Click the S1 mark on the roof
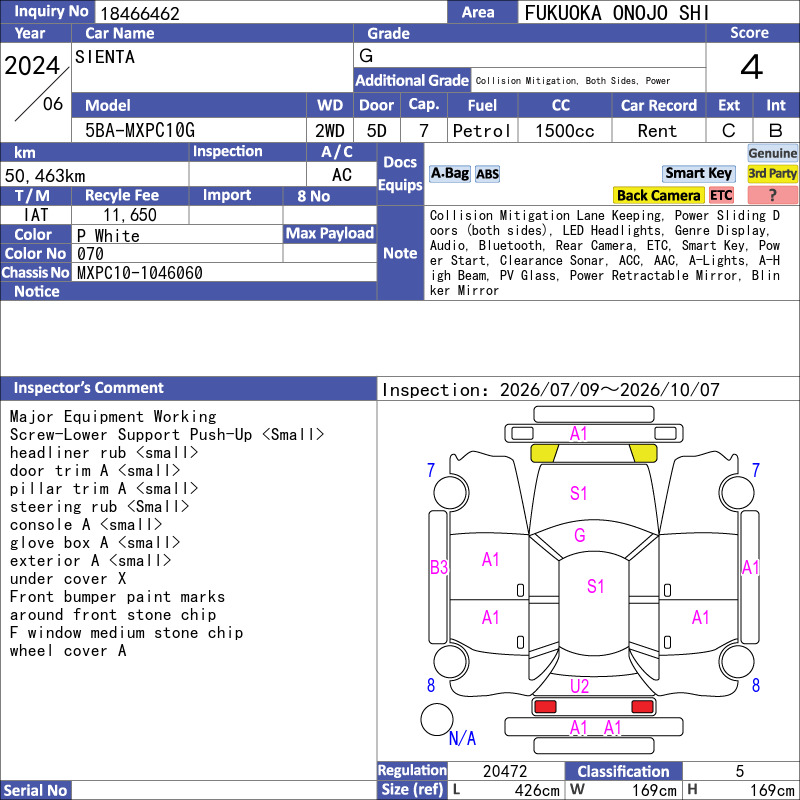The image size is (800, 800). [595, 586]
